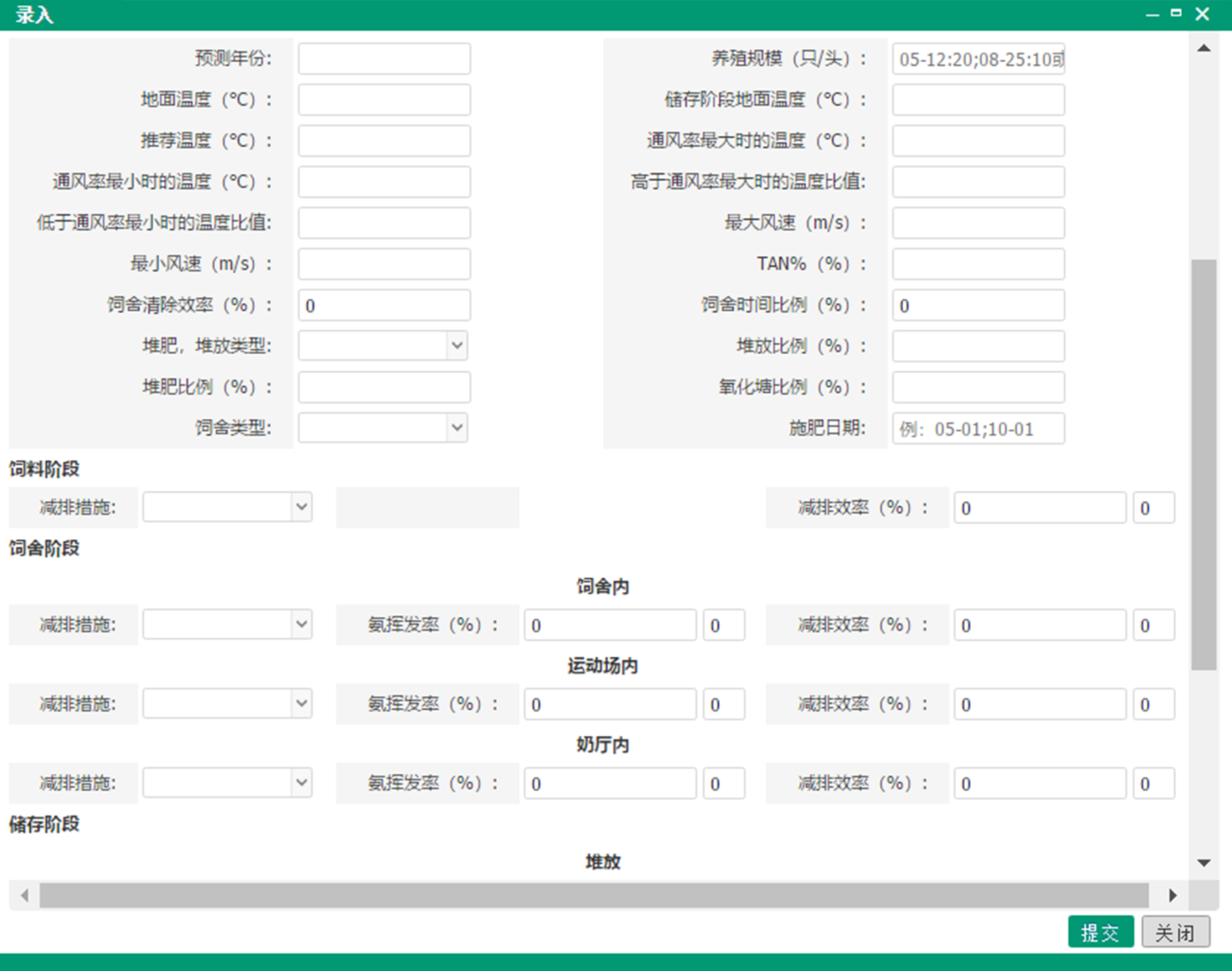Expand 减排措施 dropdown under 运动场内

227,704
